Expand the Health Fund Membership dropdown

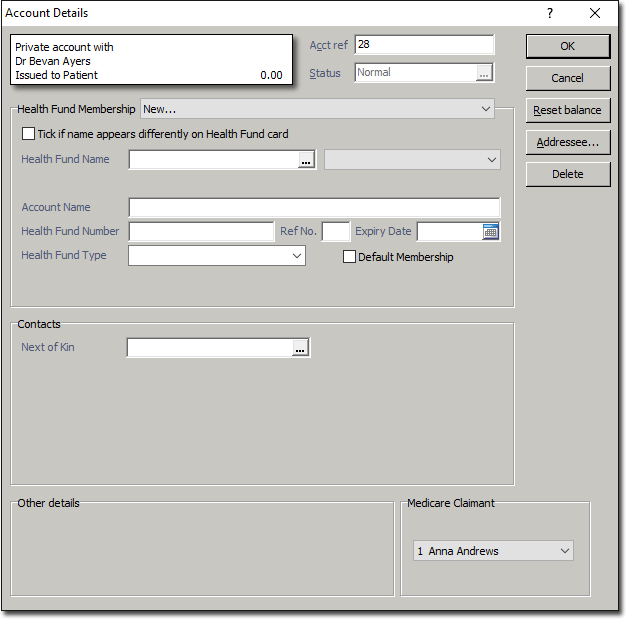coord(486,109)
